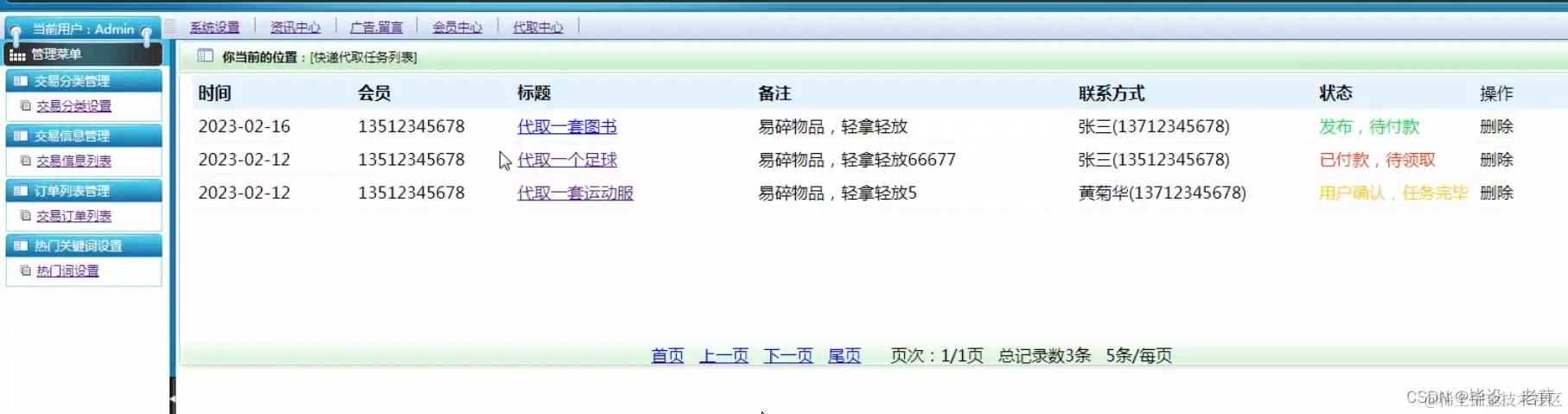
Task: Click status 用户确认，任务完毕
Action: 1393,194
